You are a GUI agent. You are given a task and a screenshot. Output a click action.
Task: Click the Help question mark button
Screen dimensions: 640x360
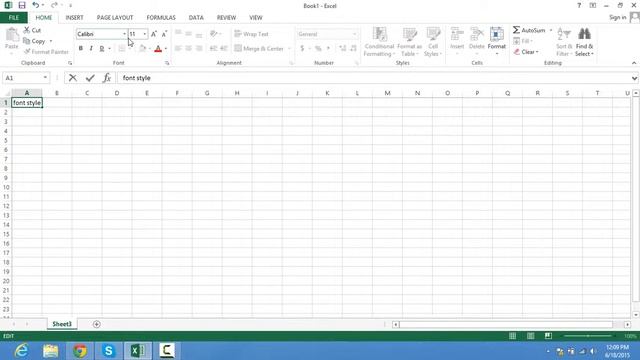[579, 5]
